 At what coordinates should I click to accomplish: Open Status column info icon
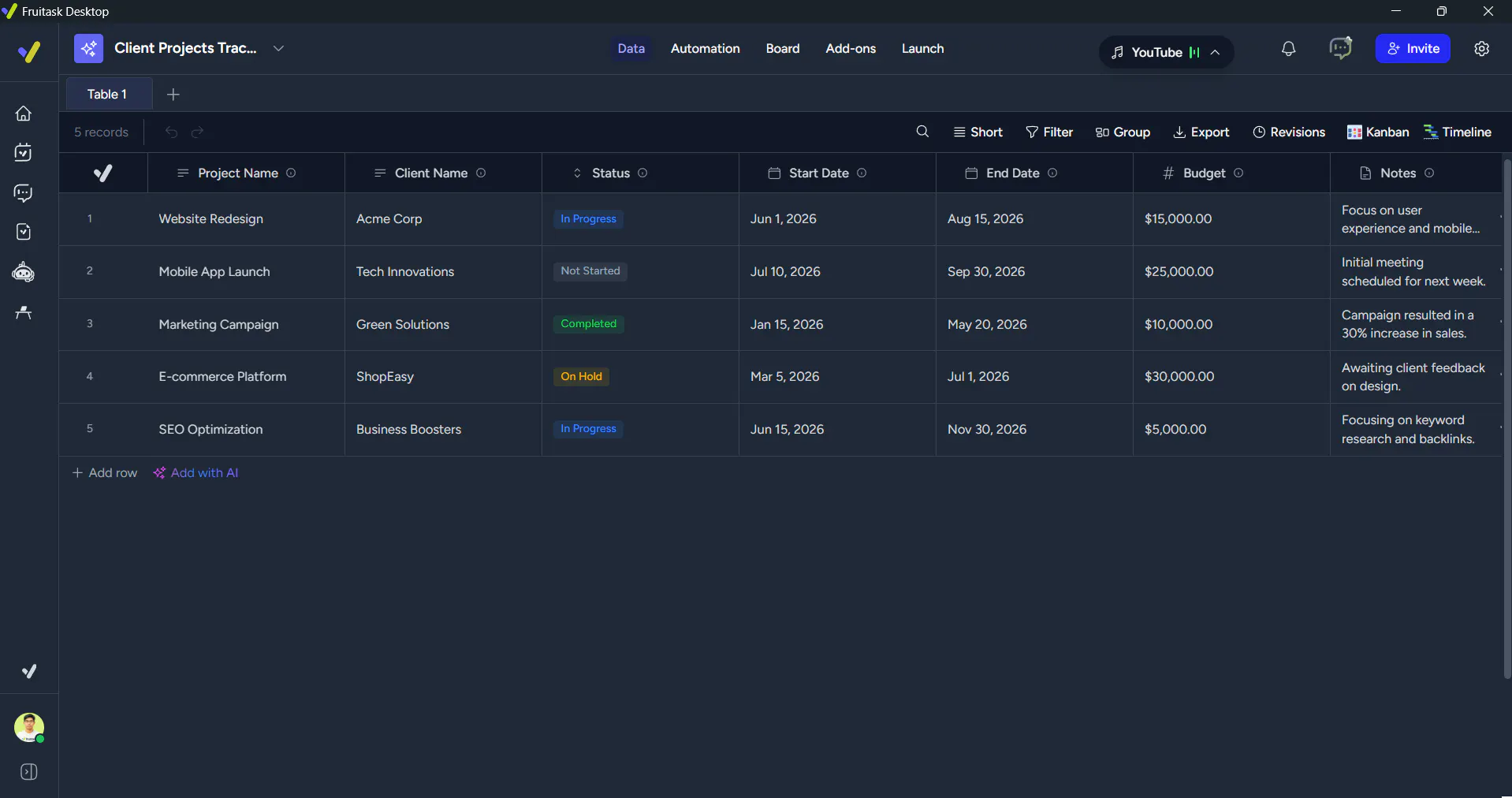(x=642, y=173)
